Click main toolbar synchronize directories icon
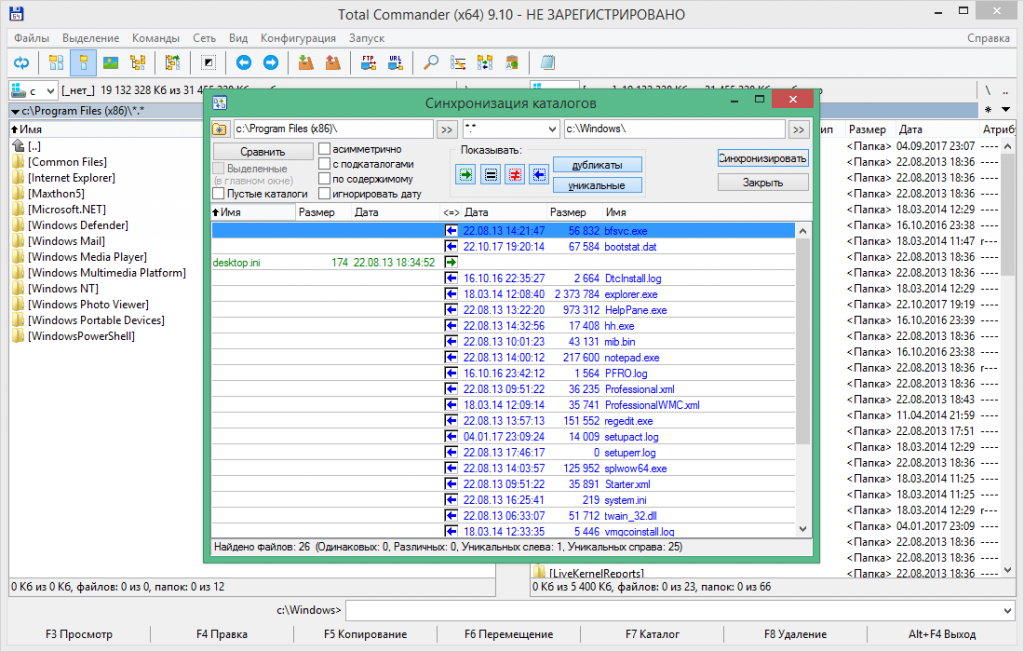This screenshot has width=1024, height=652. pos(485,63)
